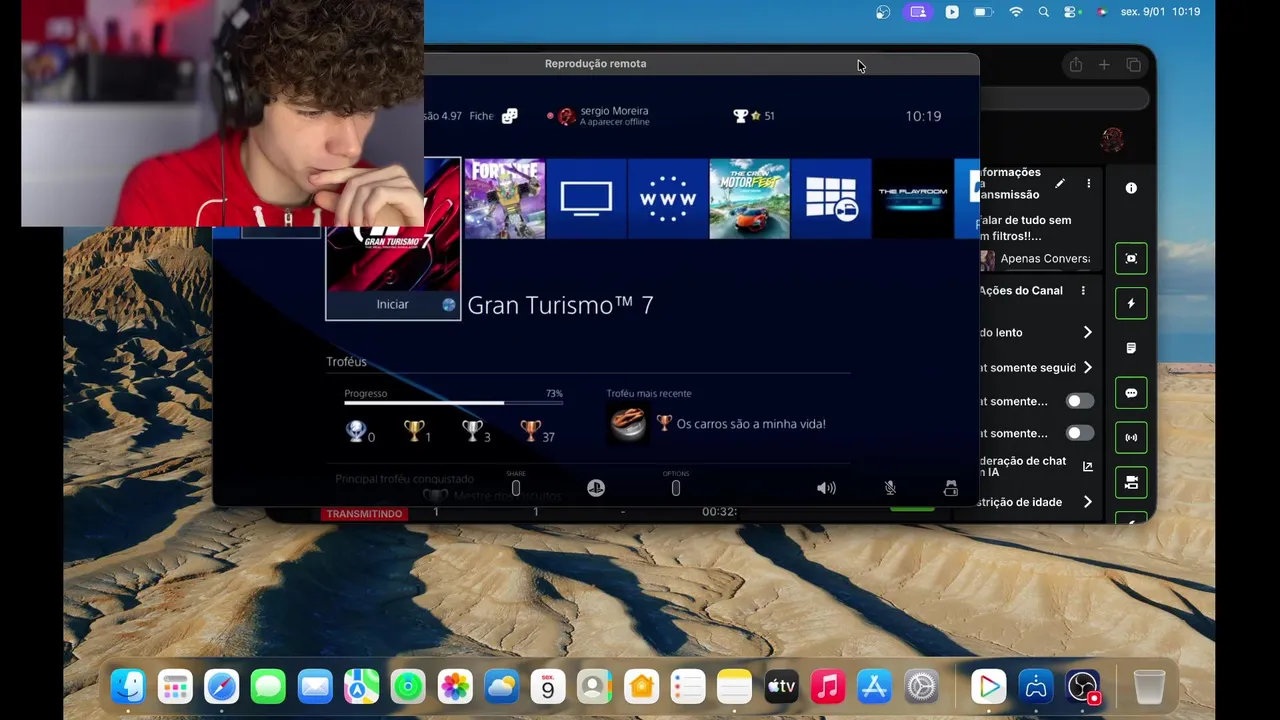Expand the age restriction chevron

tap(1087, 502)
